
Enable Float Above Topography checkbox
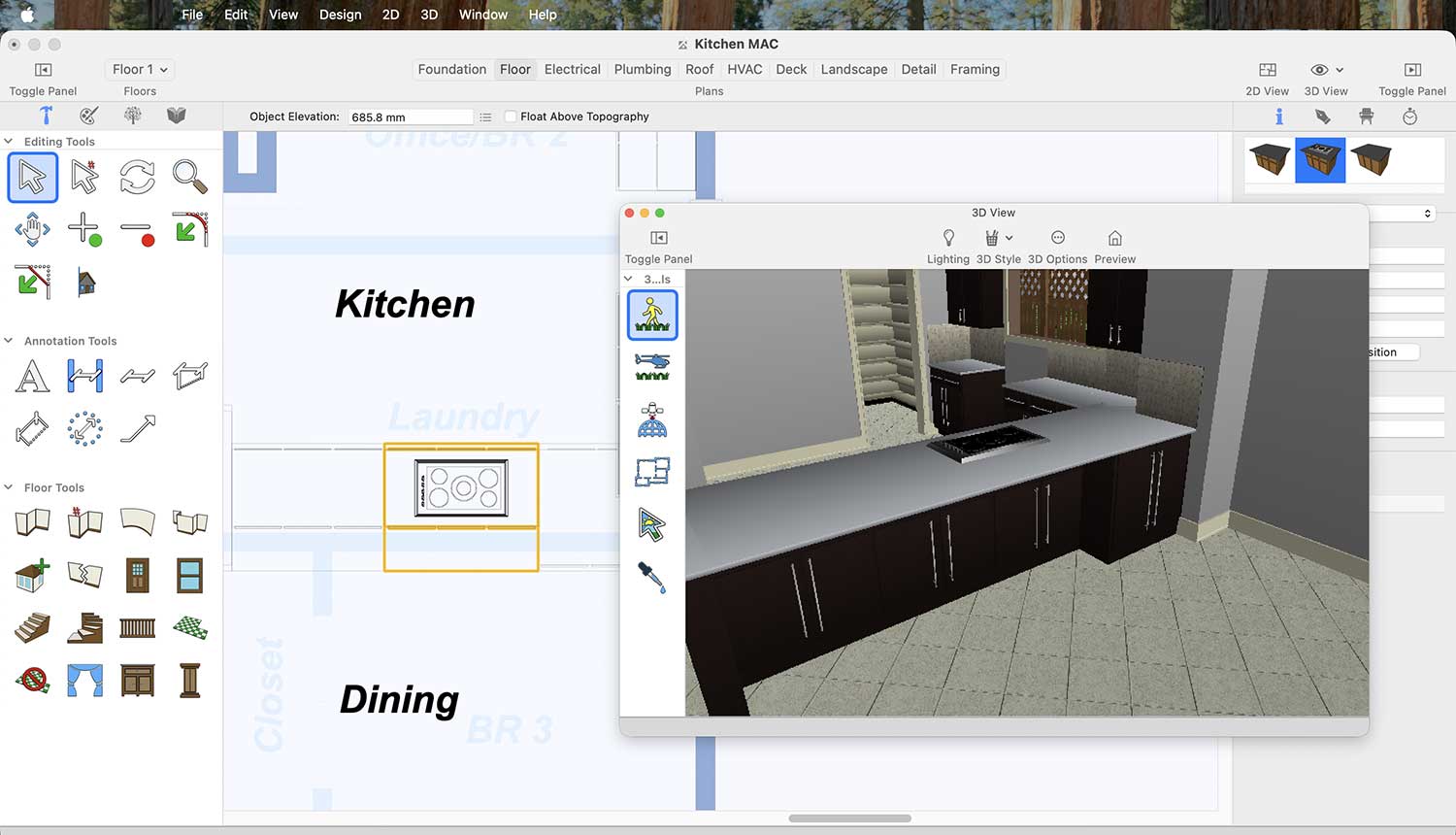coord(511,117)
